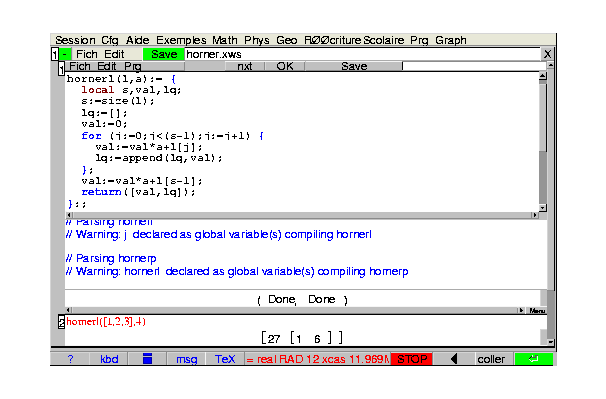Toggle the green minus collapse button
The width and height of the screenshot is (606, 399).
(65, 54)
